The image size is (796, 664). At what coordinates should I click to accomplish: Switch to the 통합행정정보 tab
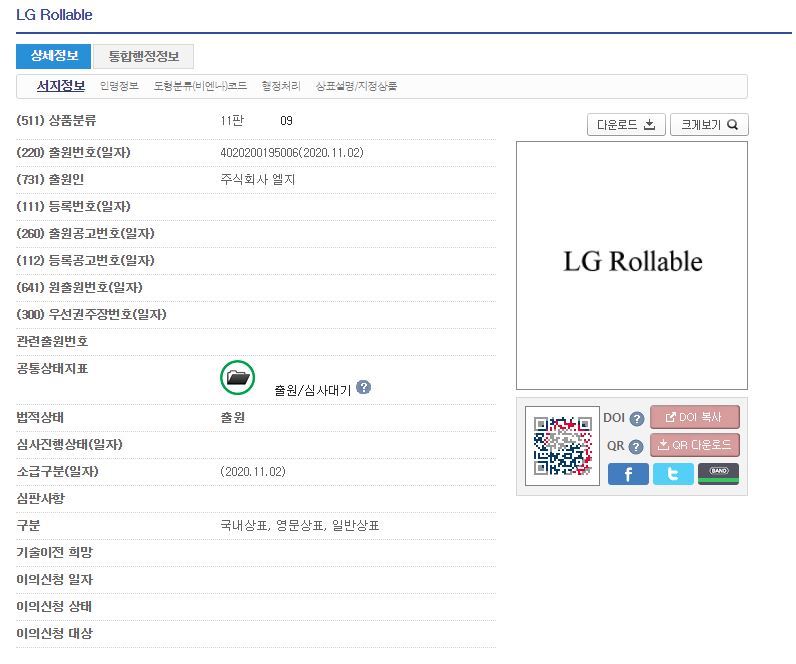coord(144,56)
